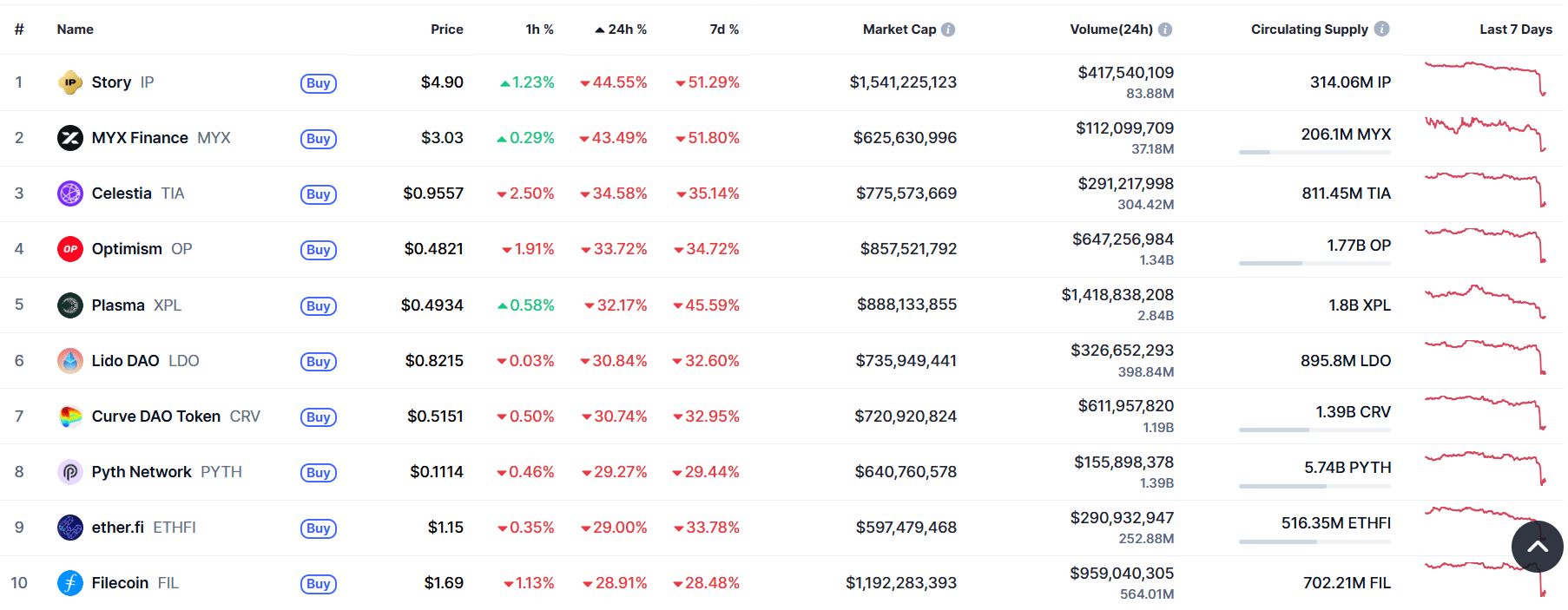
Task: Click the MYX circulating supply progress bar
Action: 1314,153
